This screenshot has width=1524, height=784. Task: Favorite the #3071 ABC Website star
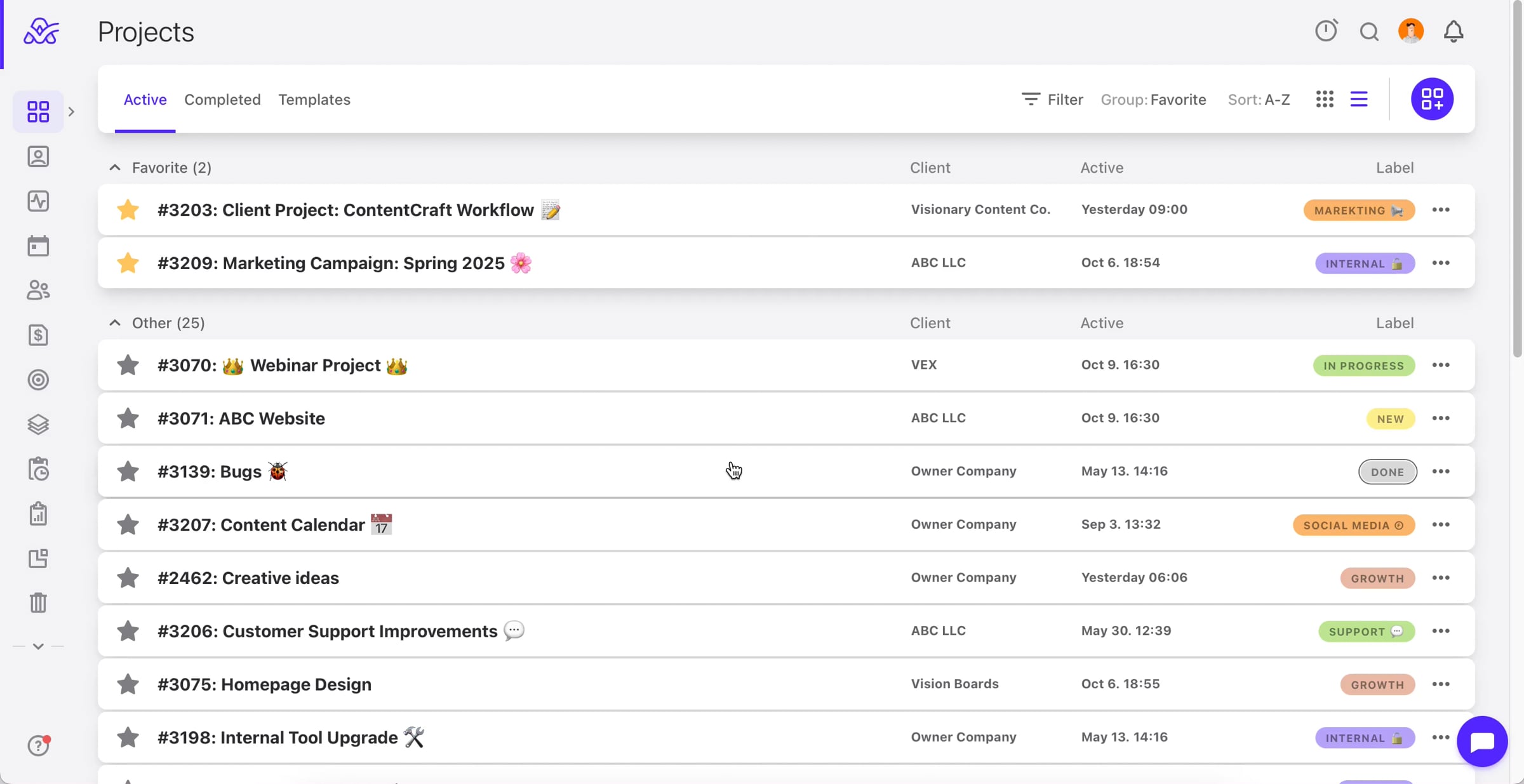pyautogui.click(x=128, y=418)
